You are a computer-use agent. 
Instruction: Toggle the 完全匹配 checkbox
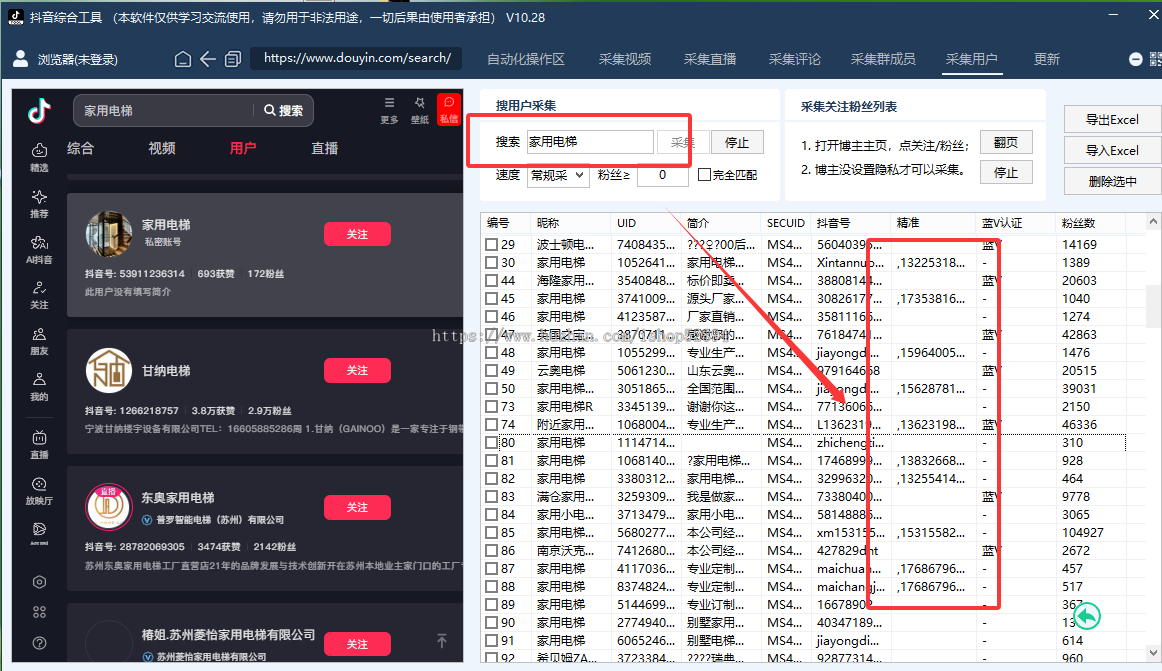point(705,175)
